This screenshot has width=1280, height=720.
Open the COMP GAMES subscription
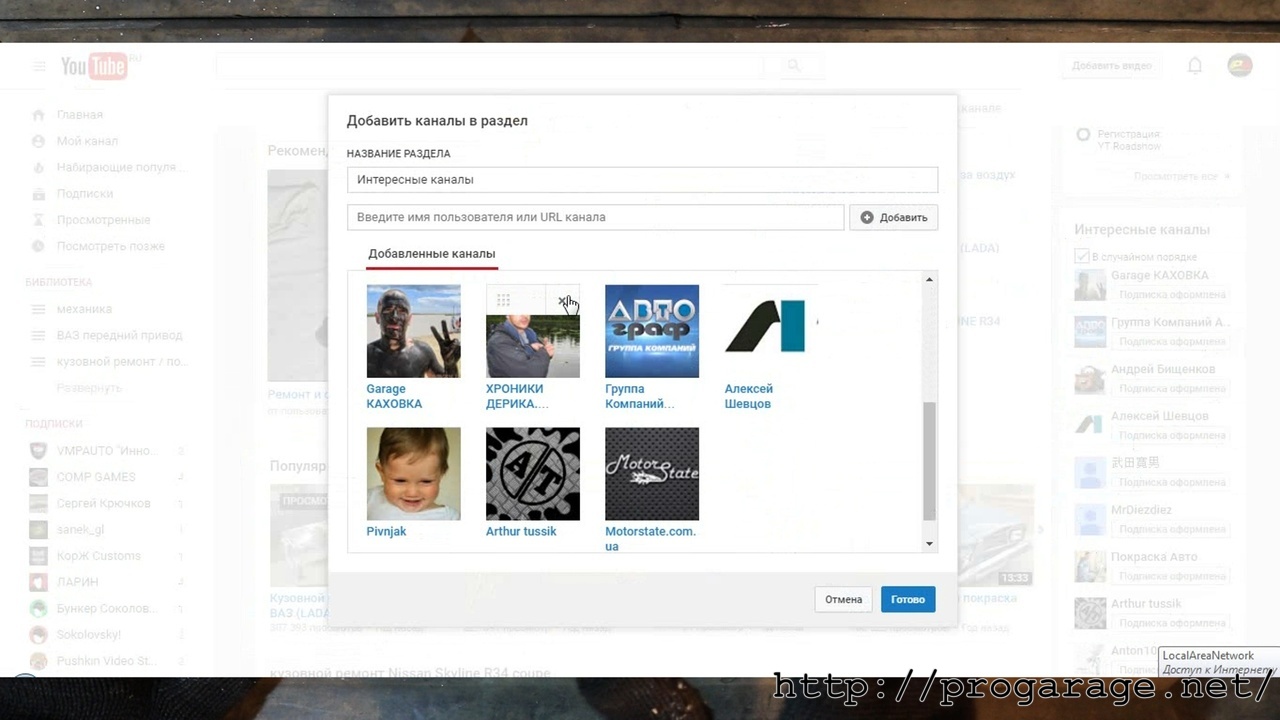pos(95,477)
